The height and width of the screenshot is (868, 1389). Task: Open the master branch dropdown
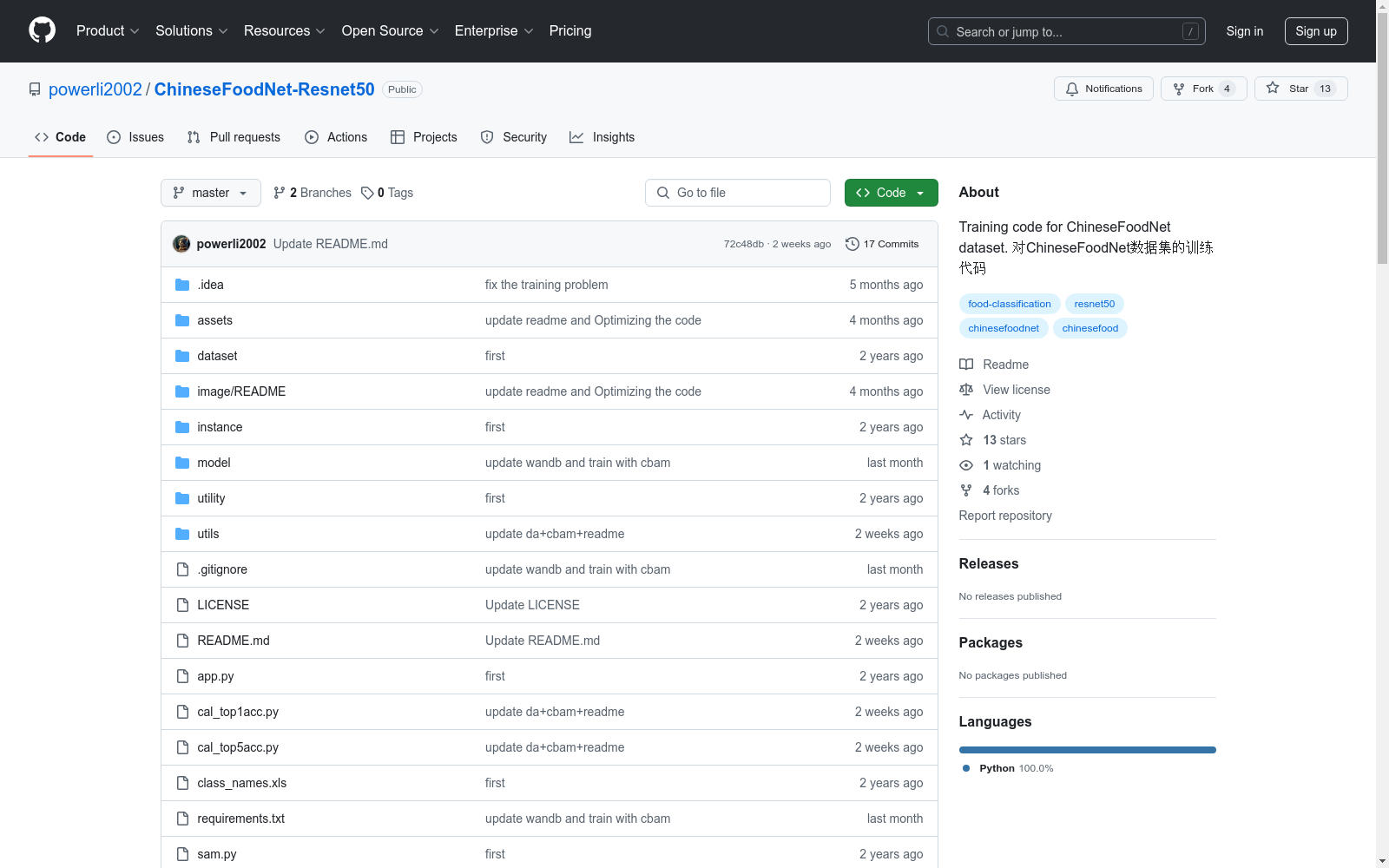211,193
